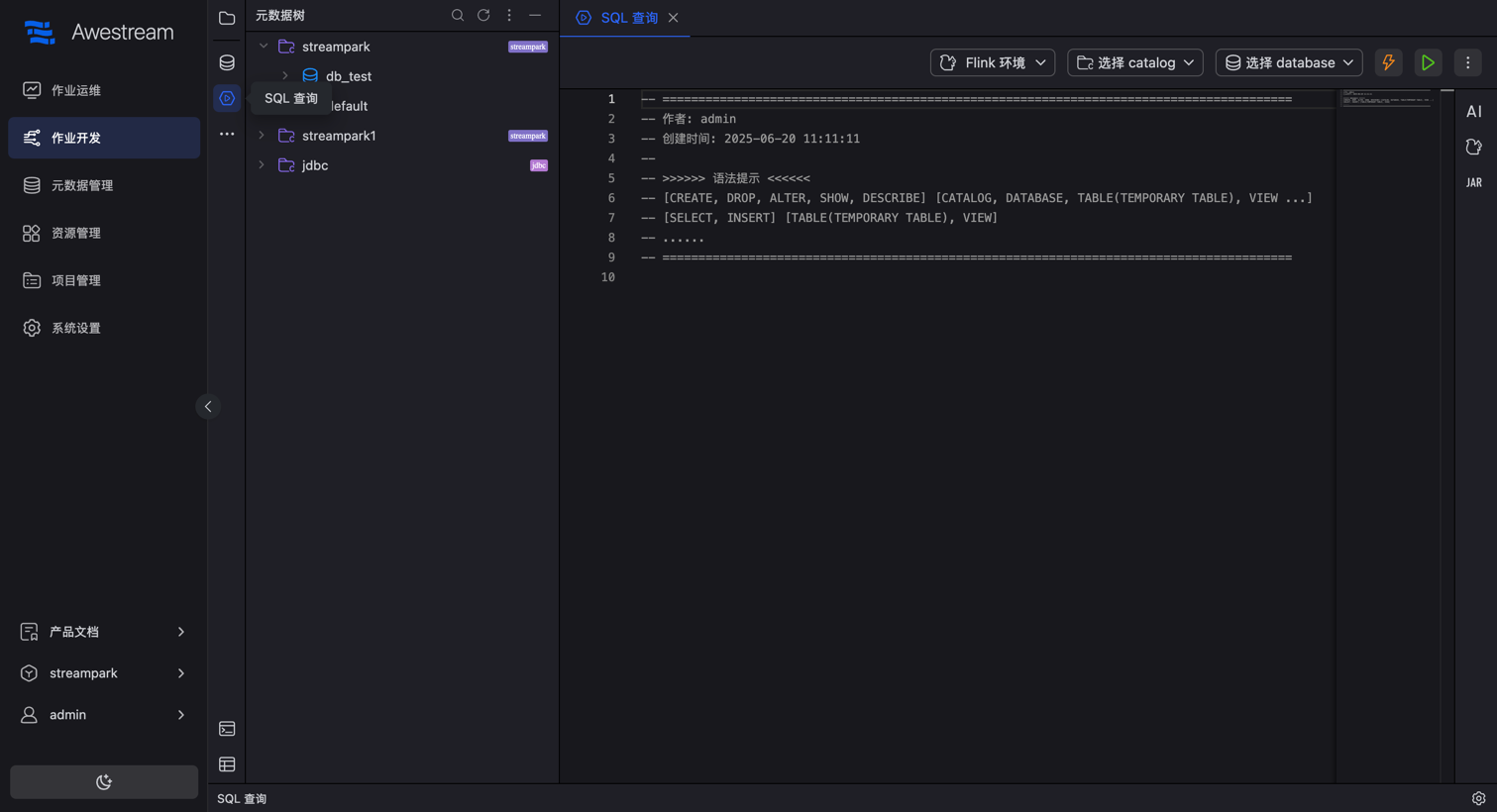
Task: Open the 选择 database dropdown
Action: 1288,62
